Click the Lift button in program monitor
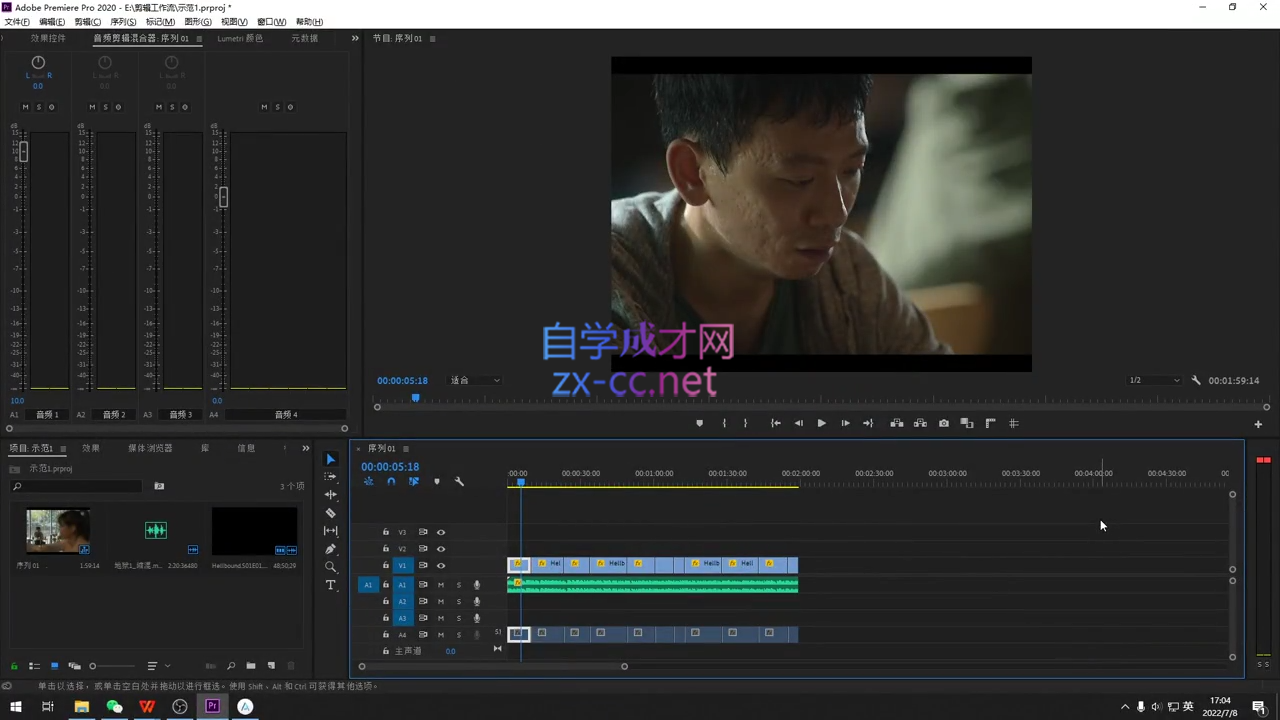Image resolution: width=1280 pixels, height=720 pixels. coord(897,423)
